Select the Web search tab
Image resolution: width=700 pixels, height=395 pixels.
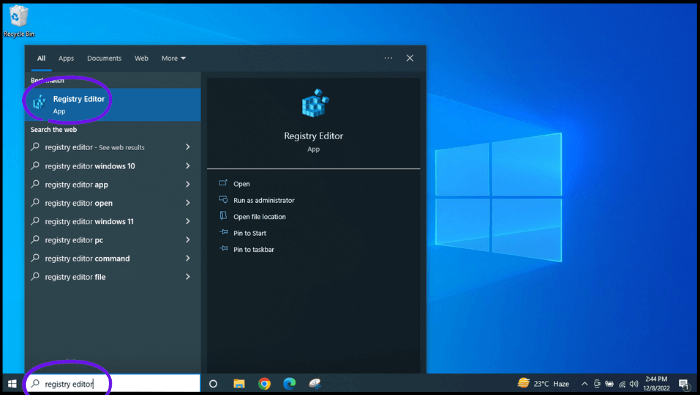tap(141, 58)
